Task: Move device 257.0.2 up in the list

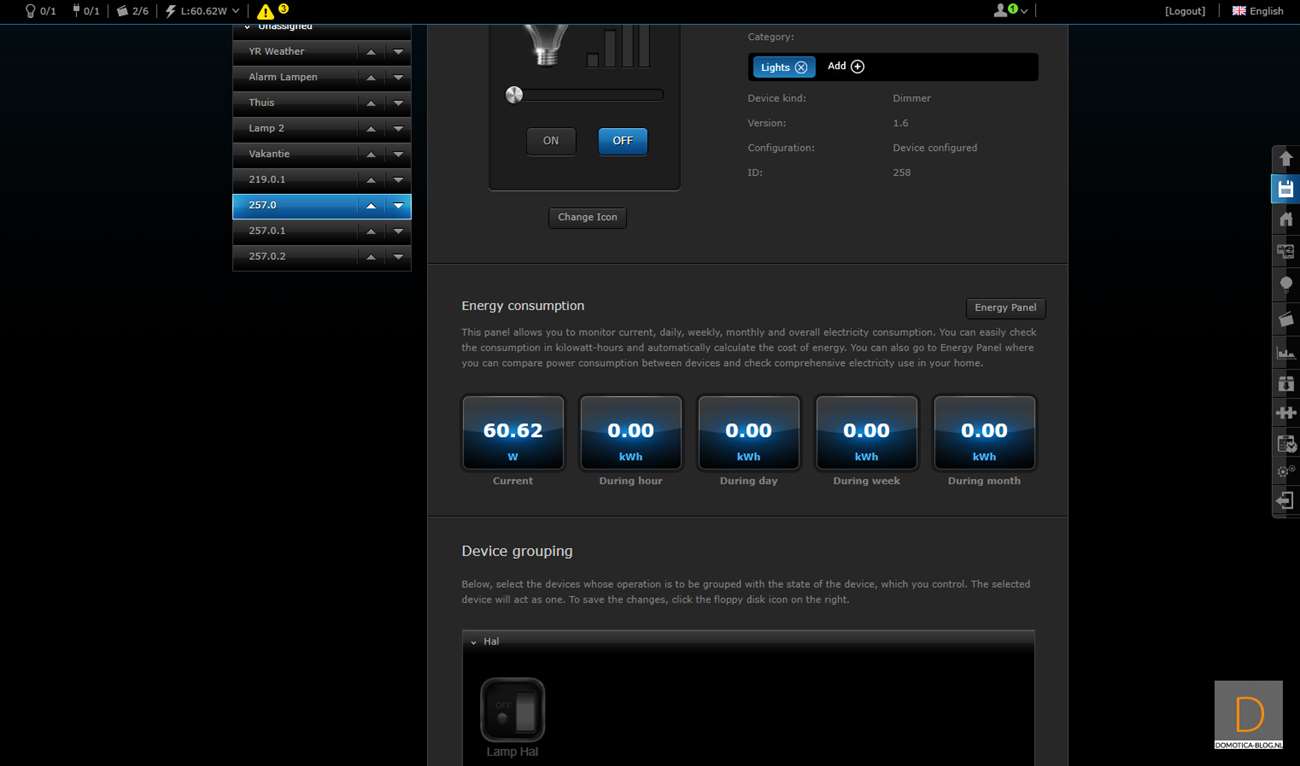Action: (371, 257)
